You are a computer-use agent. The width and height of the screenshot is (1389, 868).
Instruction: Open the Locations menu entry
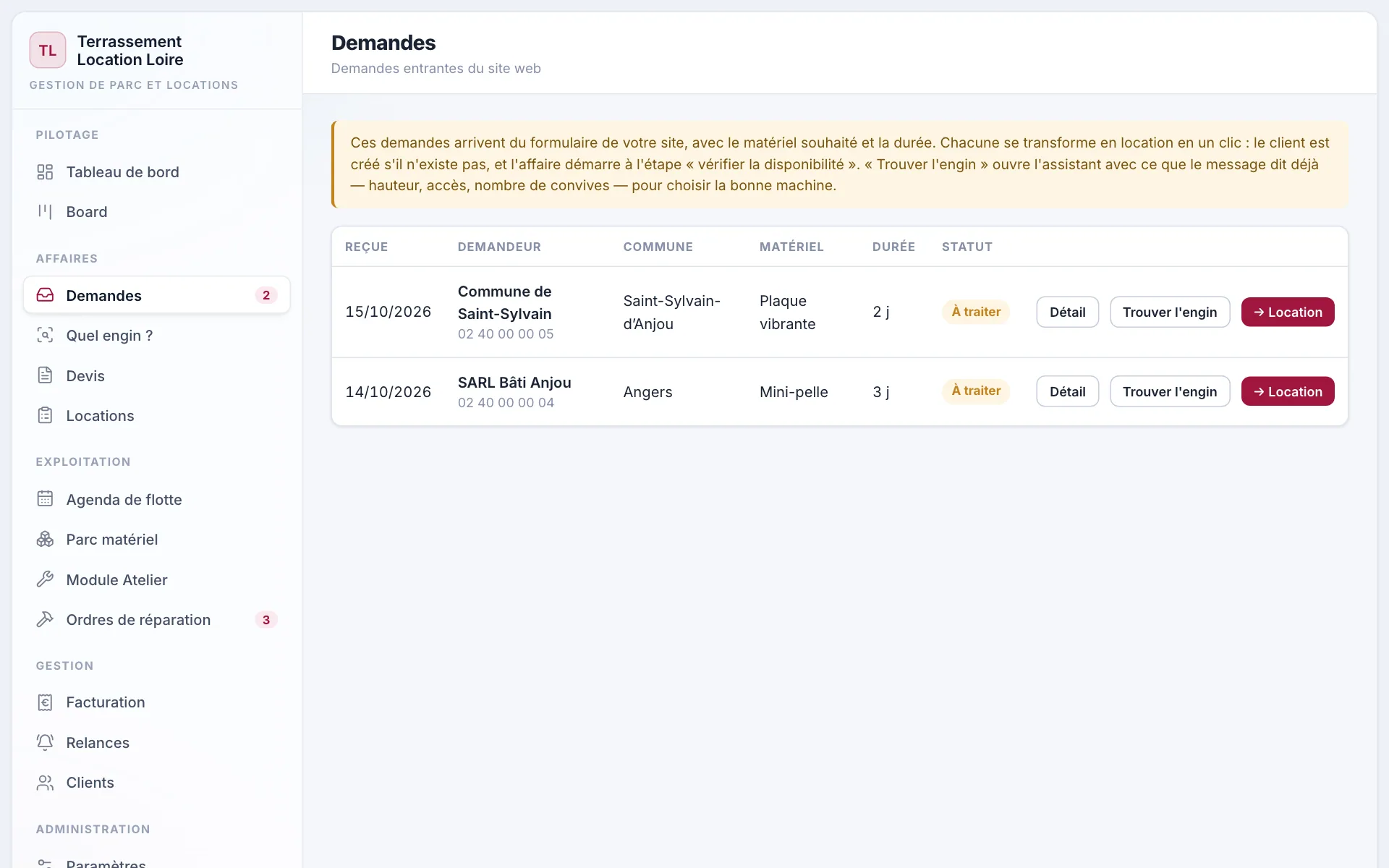pyautogui.click(x=157, y=416)
